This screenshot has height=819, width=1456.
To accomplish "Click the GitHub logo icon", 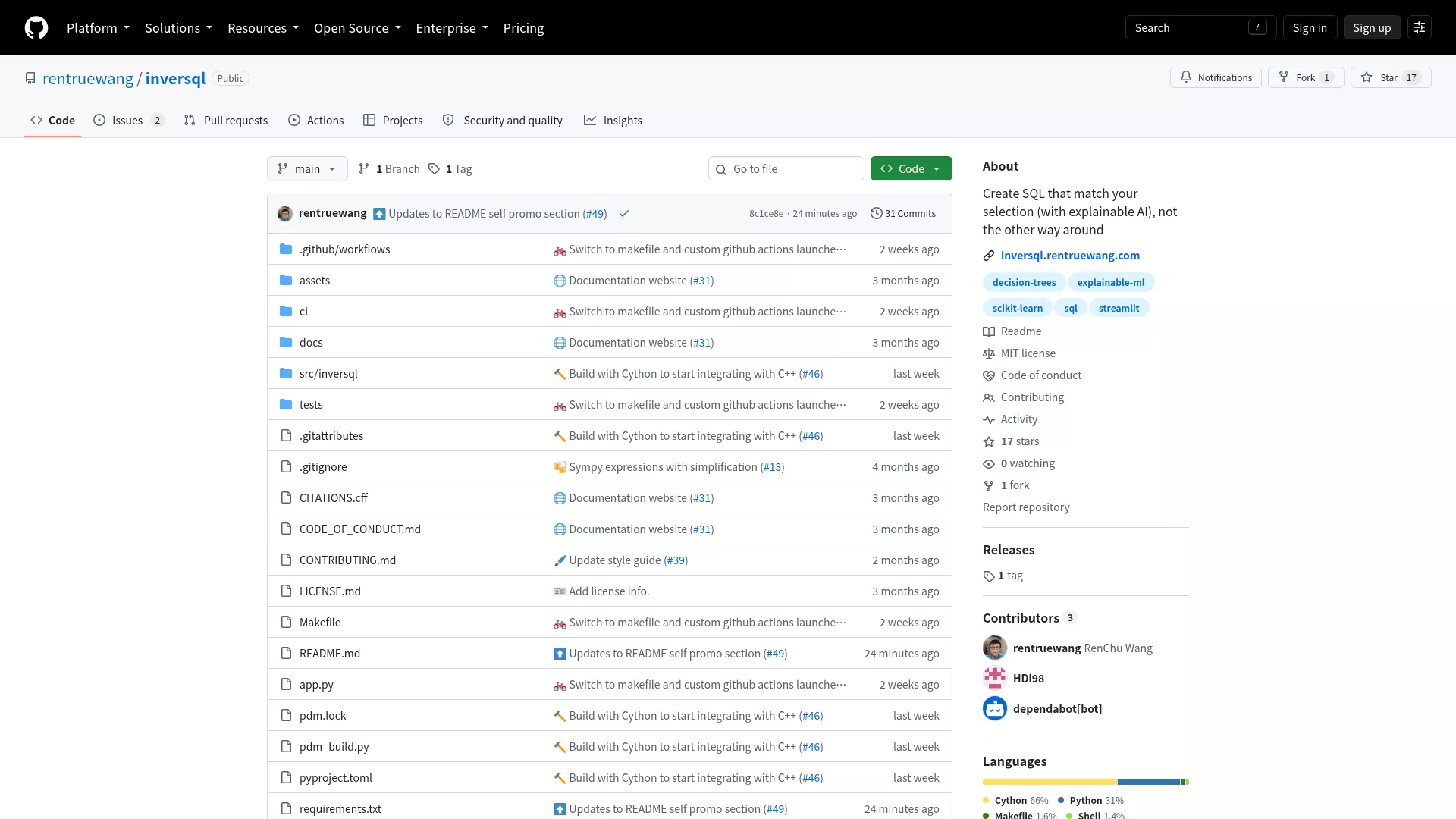I will click(x=36, y=28).
